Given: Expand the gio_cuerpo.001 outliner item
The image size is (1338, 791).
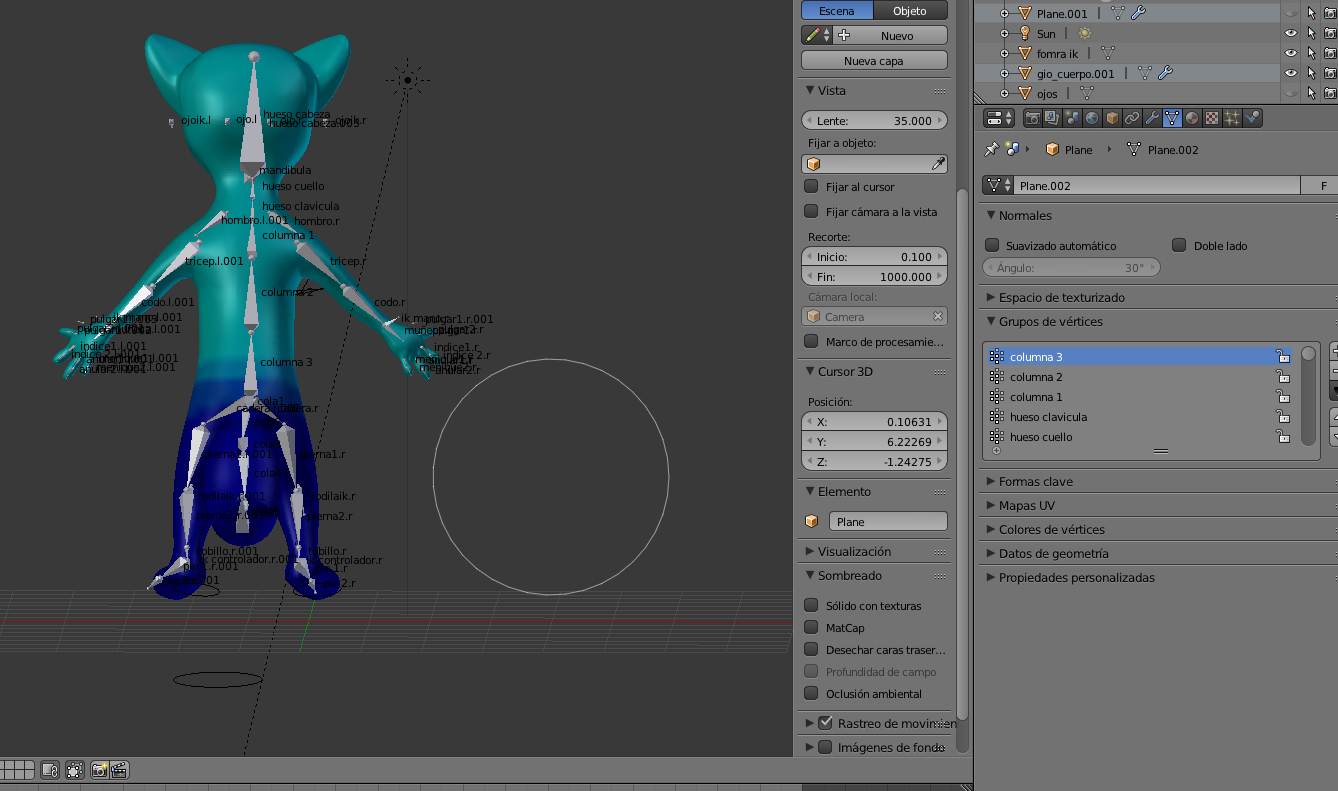Looking at the screenshot, I should tap(1005, 74).
